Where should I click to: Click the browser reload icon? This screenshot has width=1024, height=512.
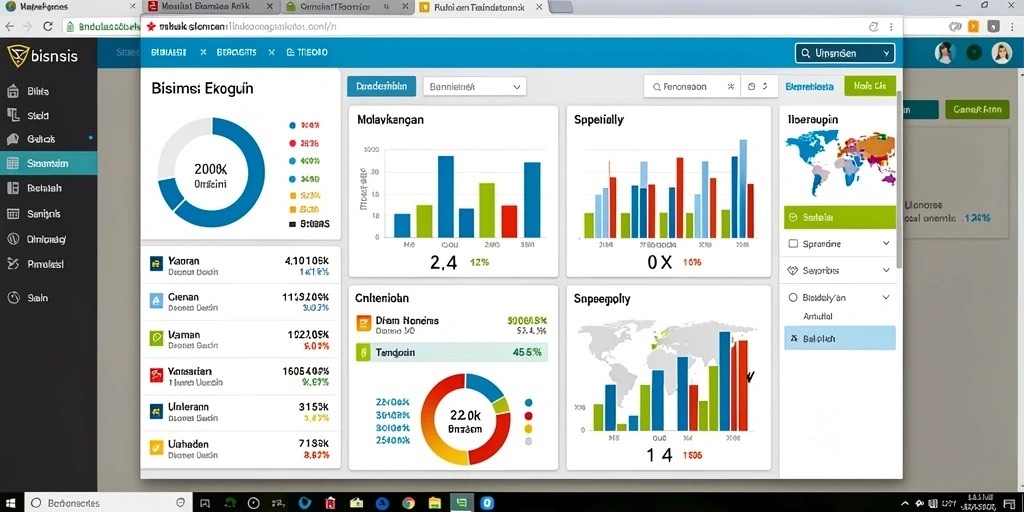(x=48, y=27)
